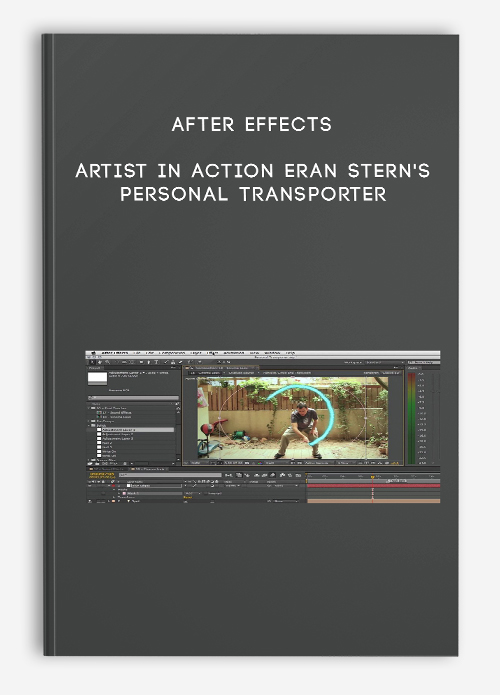Open the Apple menu
500x695 pixels.
coord(94,353)
